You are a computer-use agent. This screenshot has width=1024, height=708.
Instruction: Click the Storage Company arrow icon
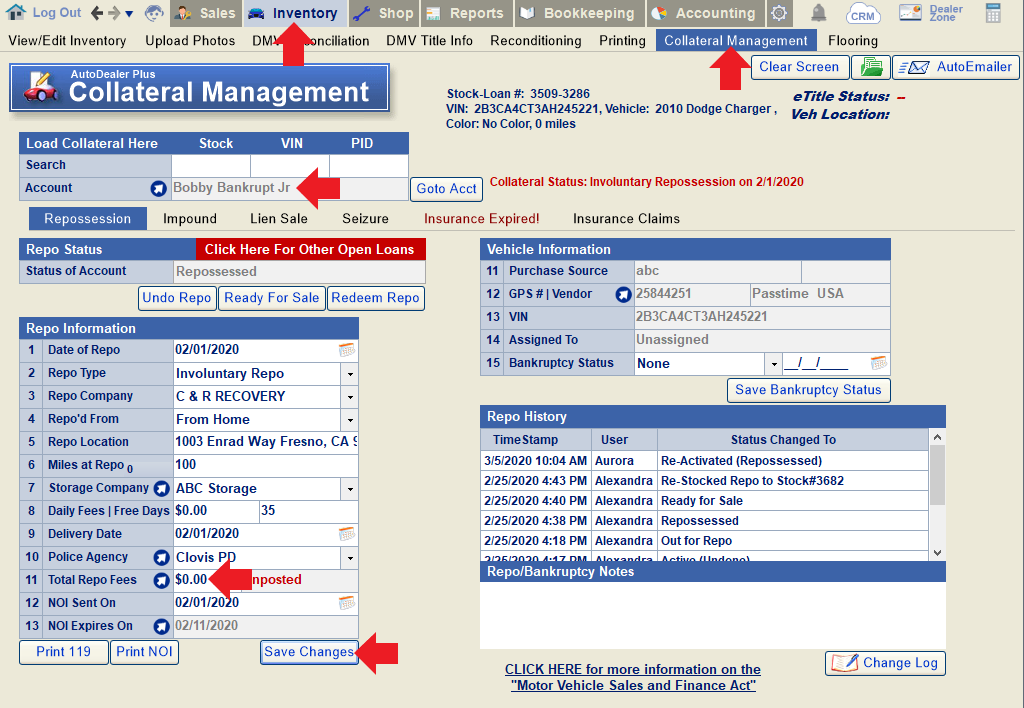coord(161,489)
